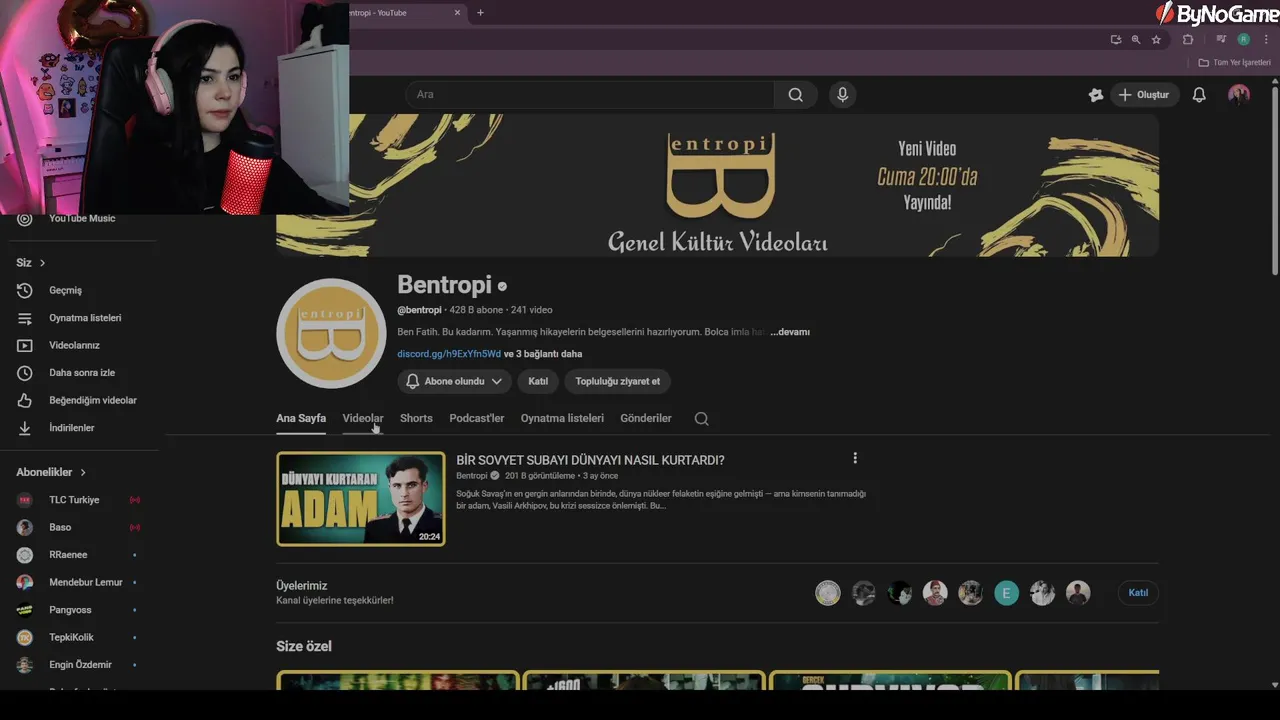This screenshot has width=1280, height=720.
Task: Open the BİR SOVYET SUBAYI video title
Action: tap(590, 460)
